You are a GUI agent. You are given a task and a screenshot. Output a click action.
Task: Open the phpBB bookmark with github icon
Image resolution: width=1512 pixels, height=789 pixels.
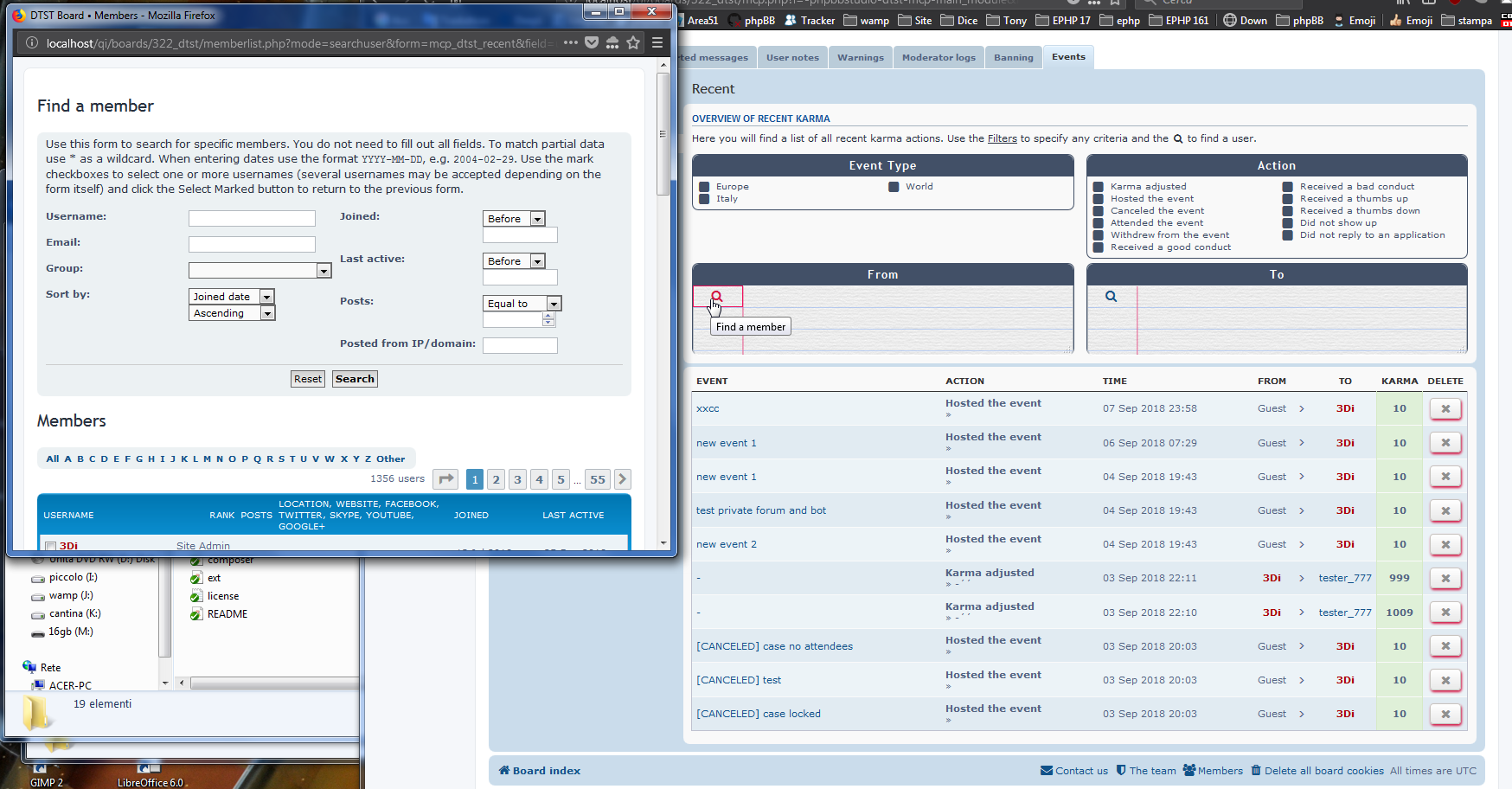[752, 20]
